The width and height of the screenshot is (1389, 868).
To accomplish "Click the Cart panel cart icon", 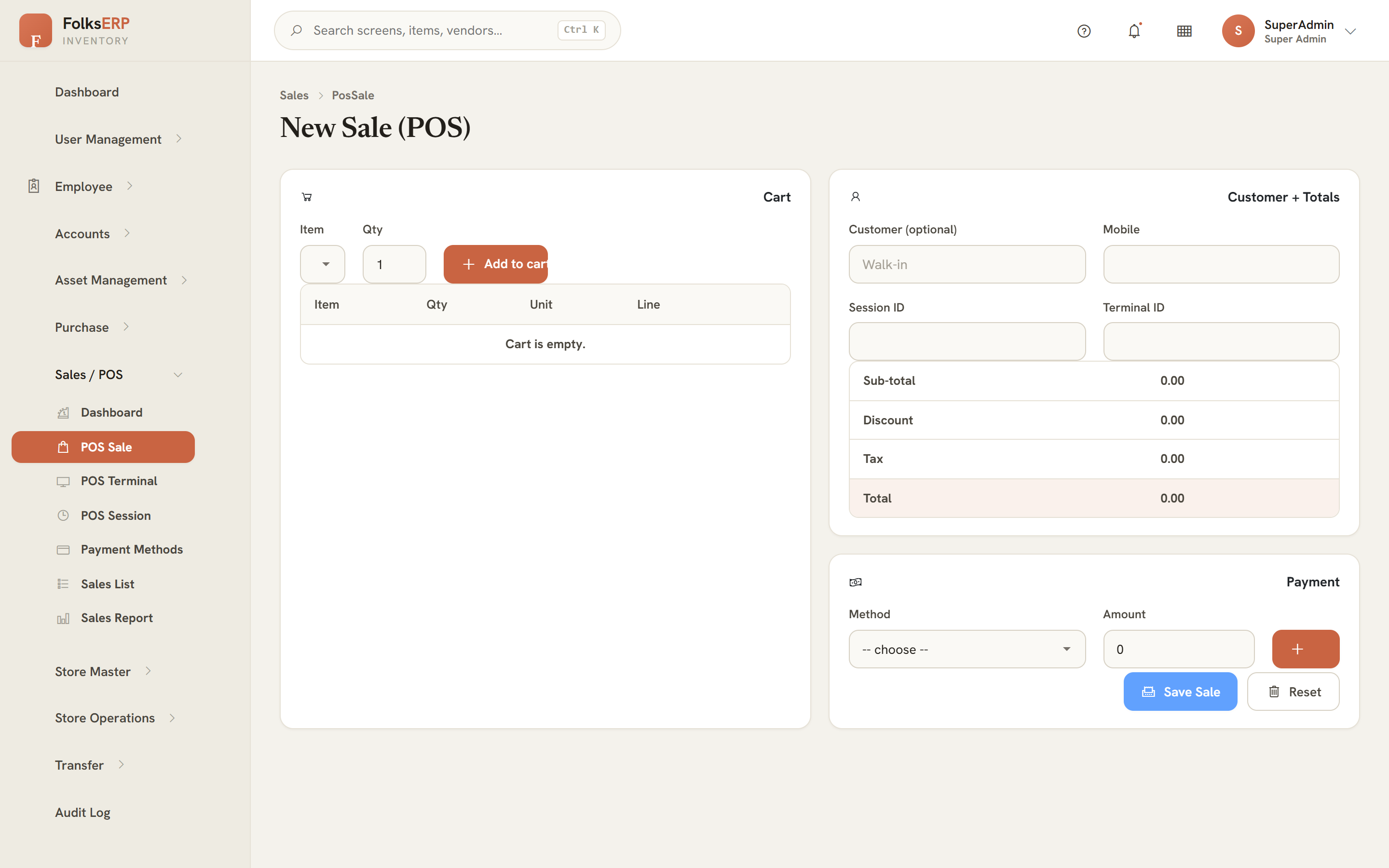I will click(x=307, y=197).
